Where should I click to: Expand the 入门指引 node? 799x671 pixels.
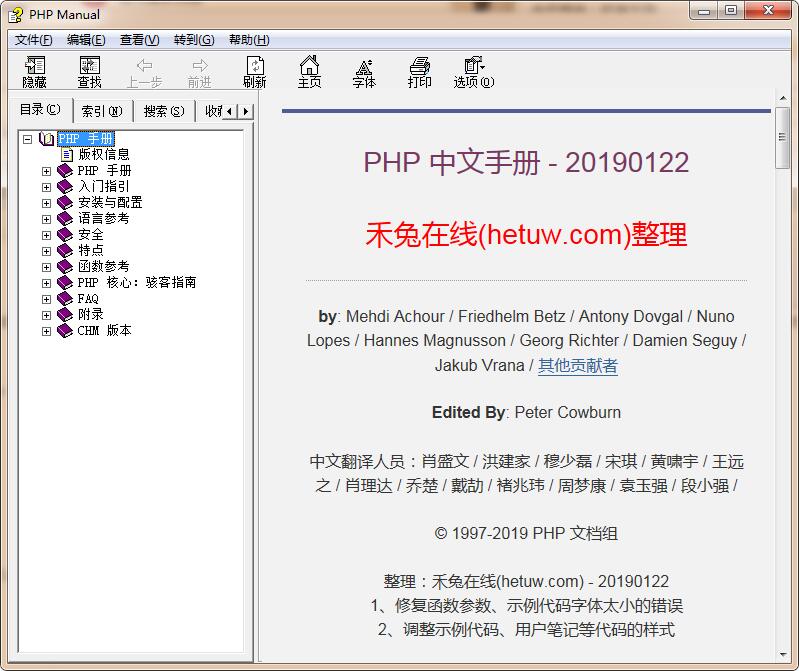46,187
